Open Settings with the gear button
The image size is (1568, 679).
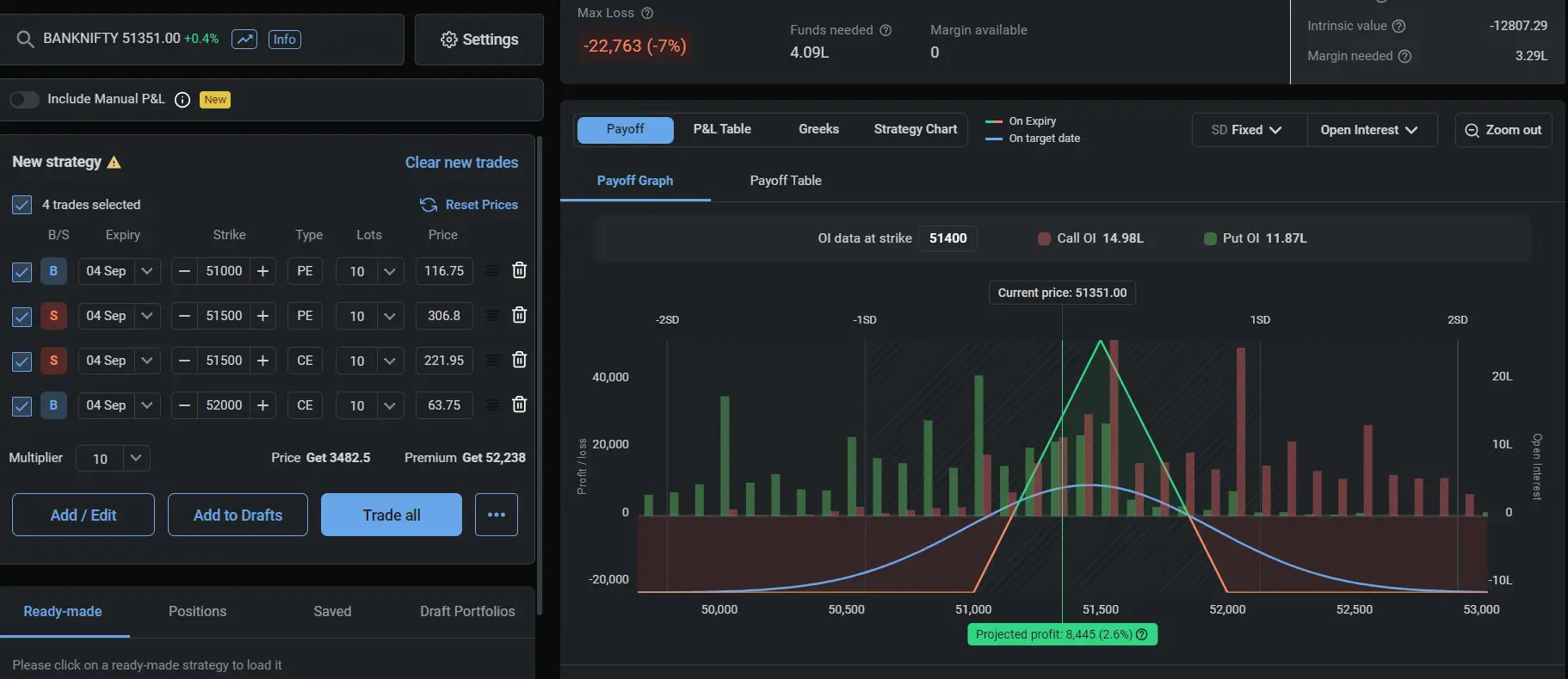[479, 40]
